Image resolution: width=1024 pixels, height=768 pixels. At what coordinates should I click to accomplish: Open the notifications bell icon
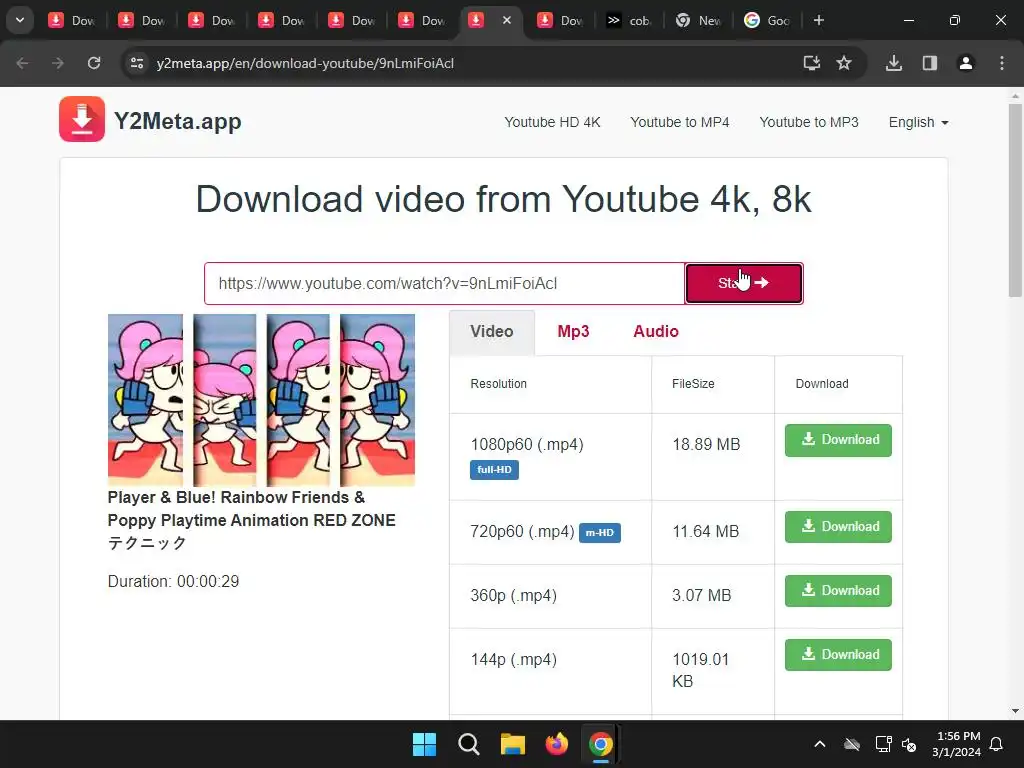coord(997,744)
